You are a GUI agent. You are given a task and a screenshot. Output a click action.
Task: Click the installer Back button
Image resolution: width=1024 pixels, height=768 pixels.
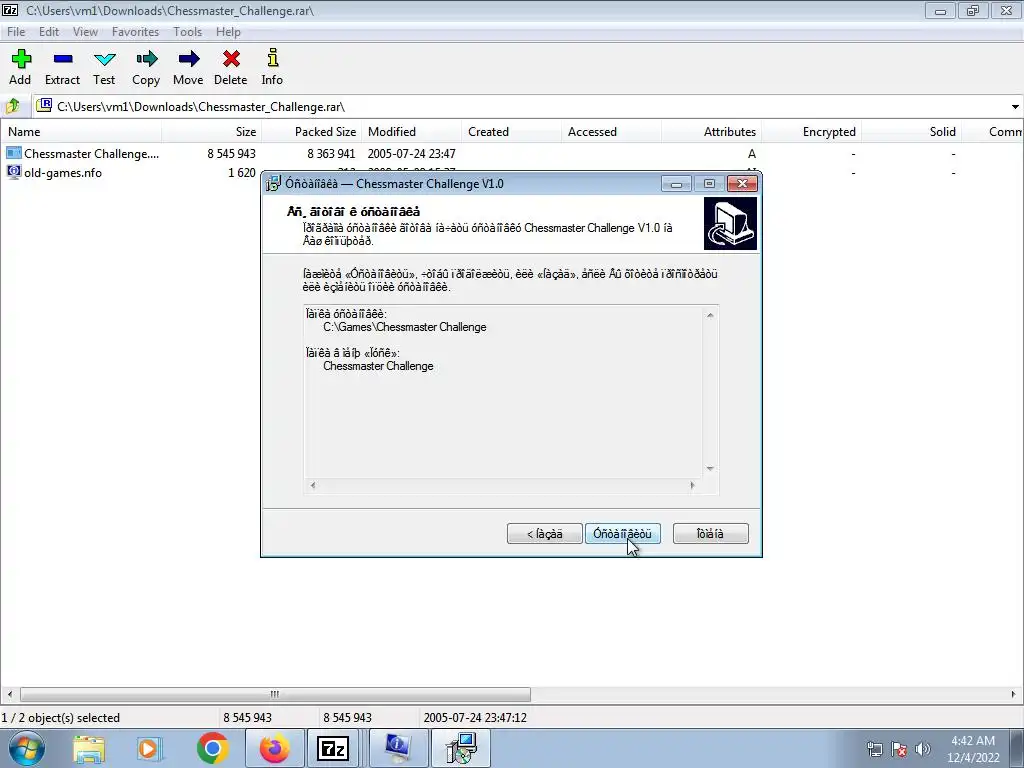[545, 534]
